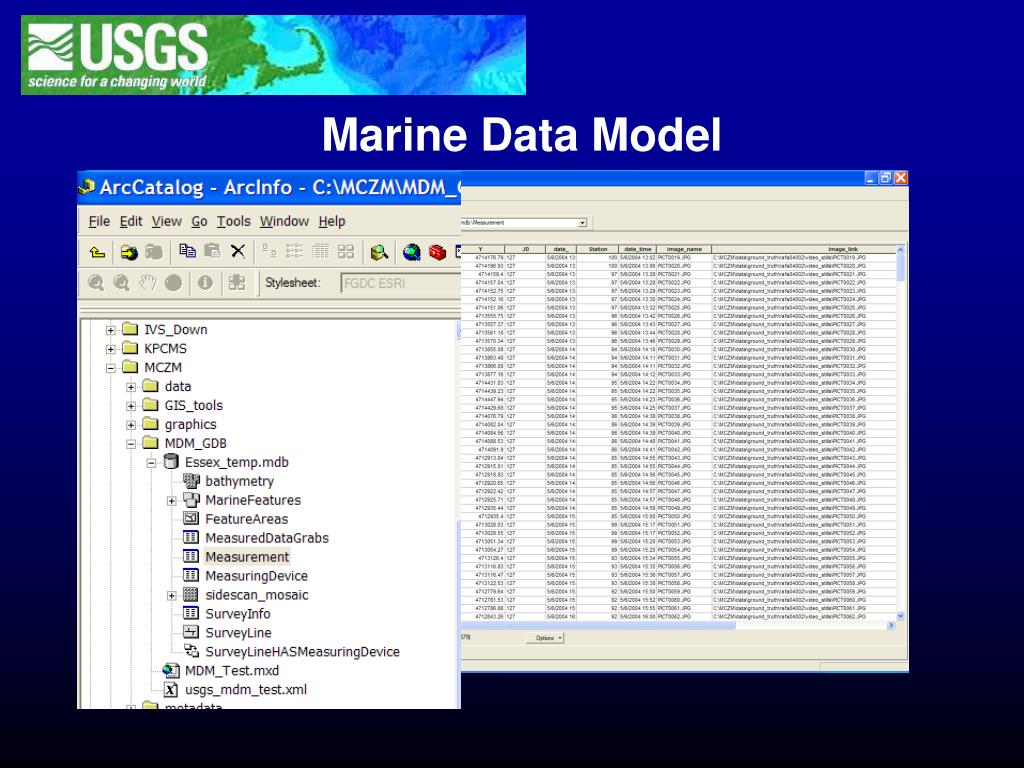Click the Delete X toolbar icon

[x=238, y=252]
